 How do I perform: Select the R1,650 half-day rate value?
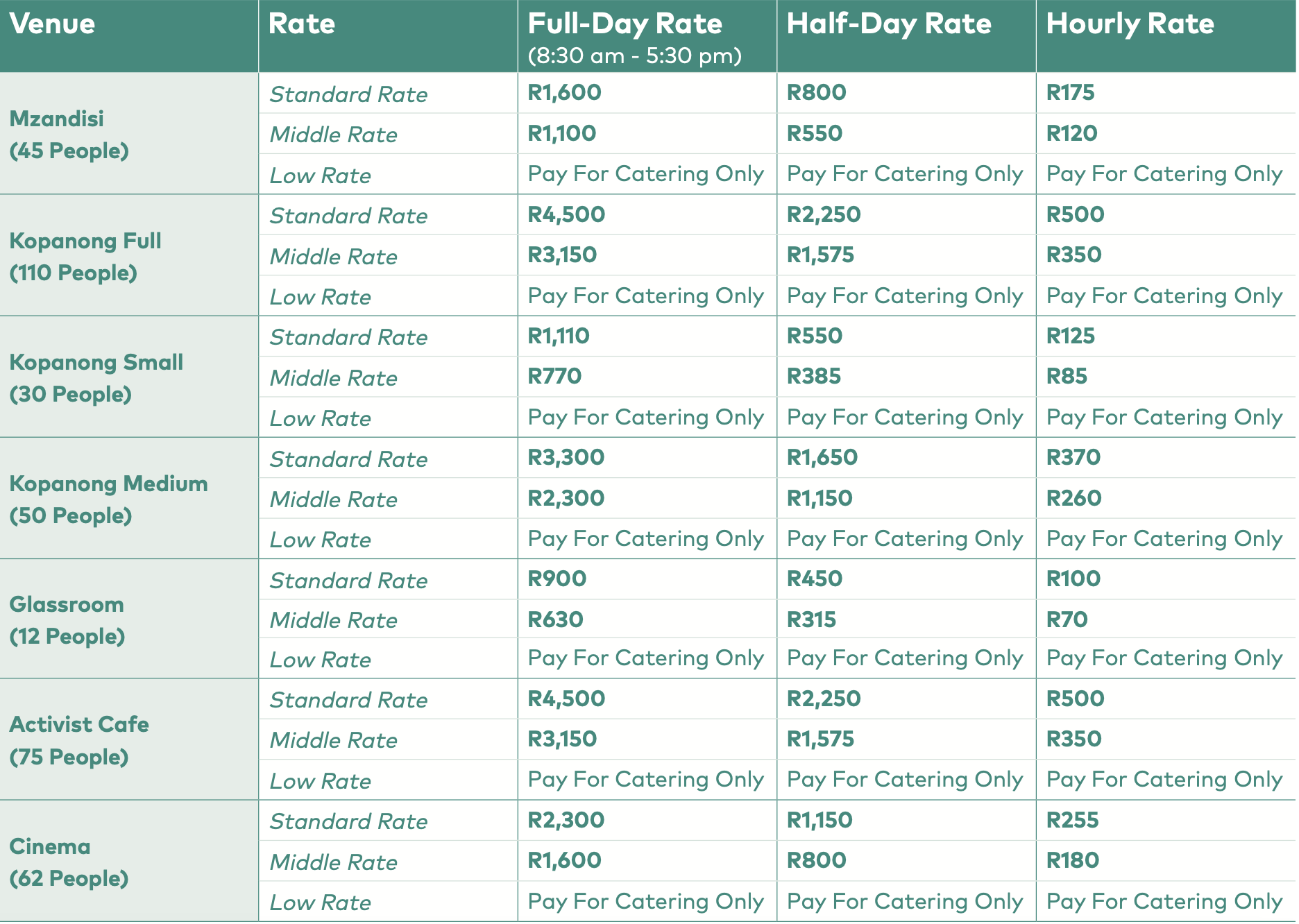(x=822, y=458)
